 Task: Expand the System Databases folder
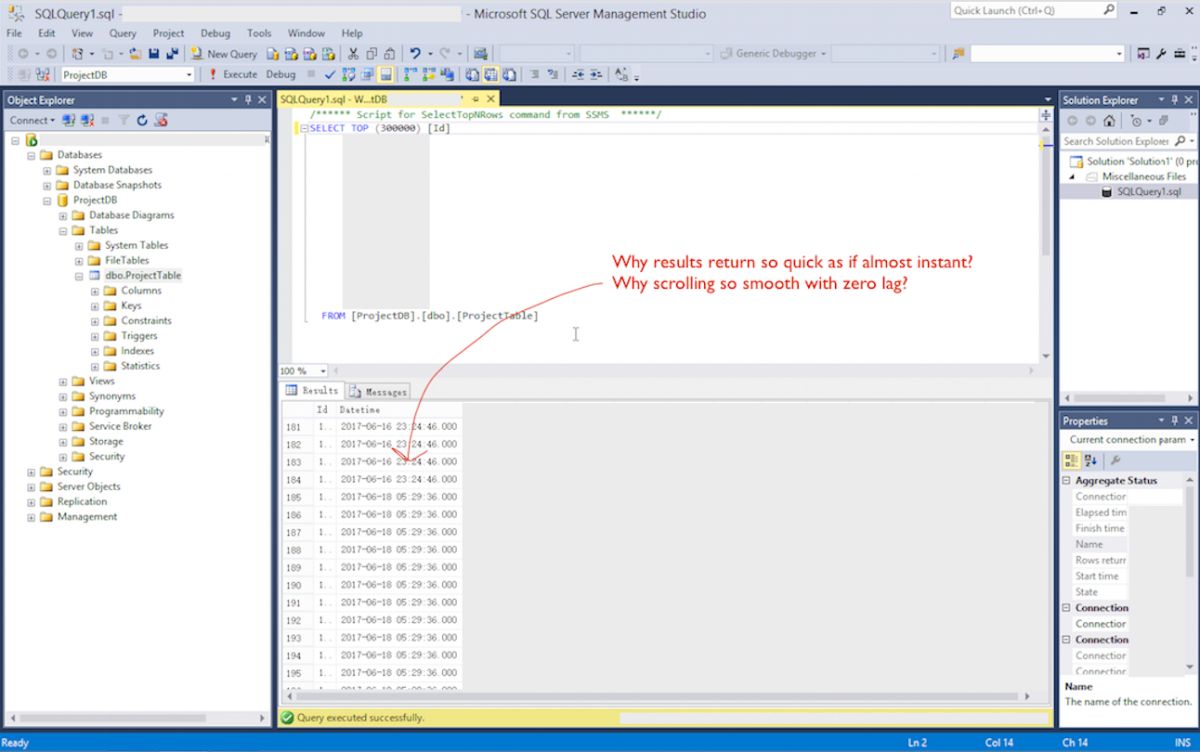pos(47,170)
